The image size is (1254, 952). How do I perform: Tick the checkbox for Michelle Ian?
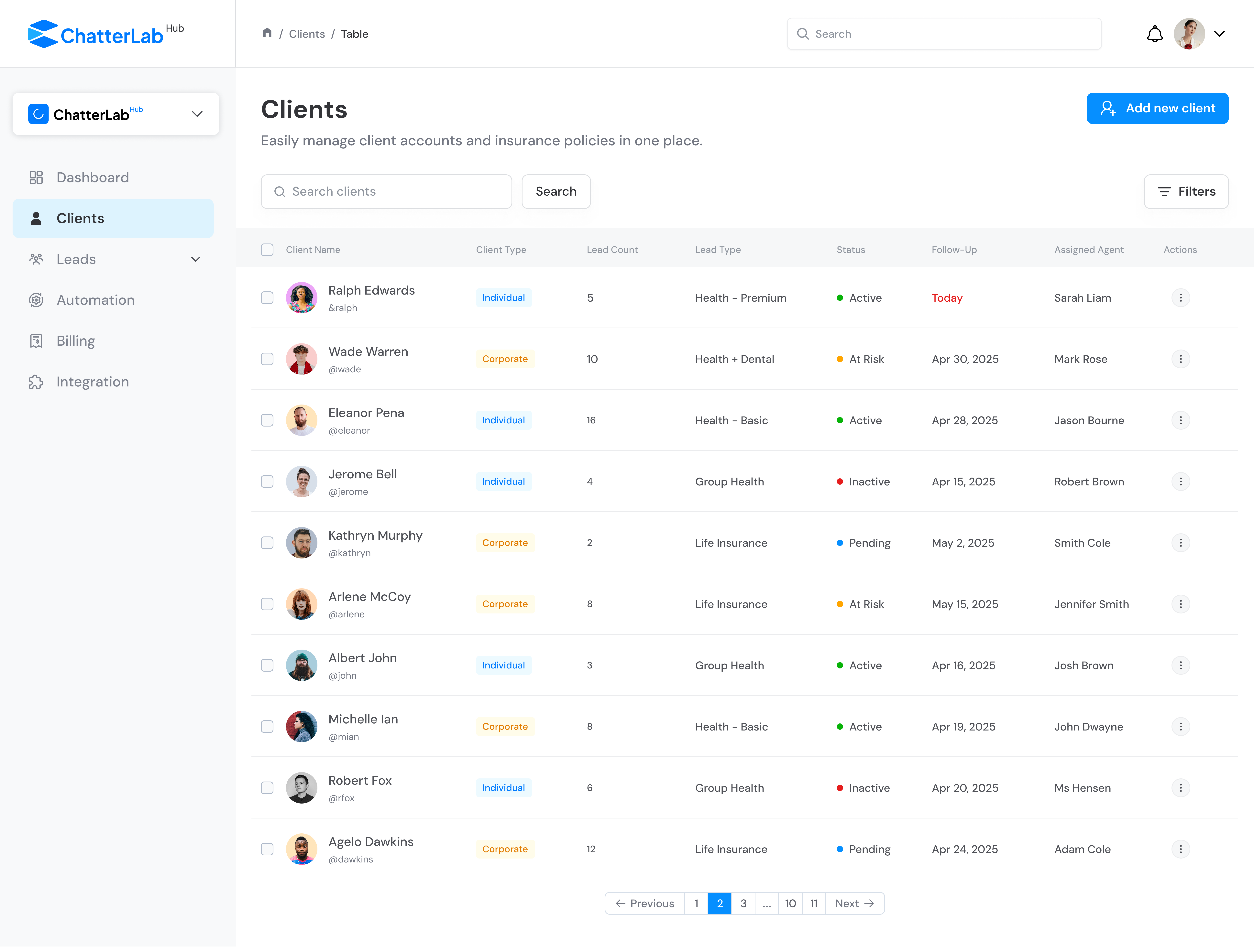click(x=267, y=726)
